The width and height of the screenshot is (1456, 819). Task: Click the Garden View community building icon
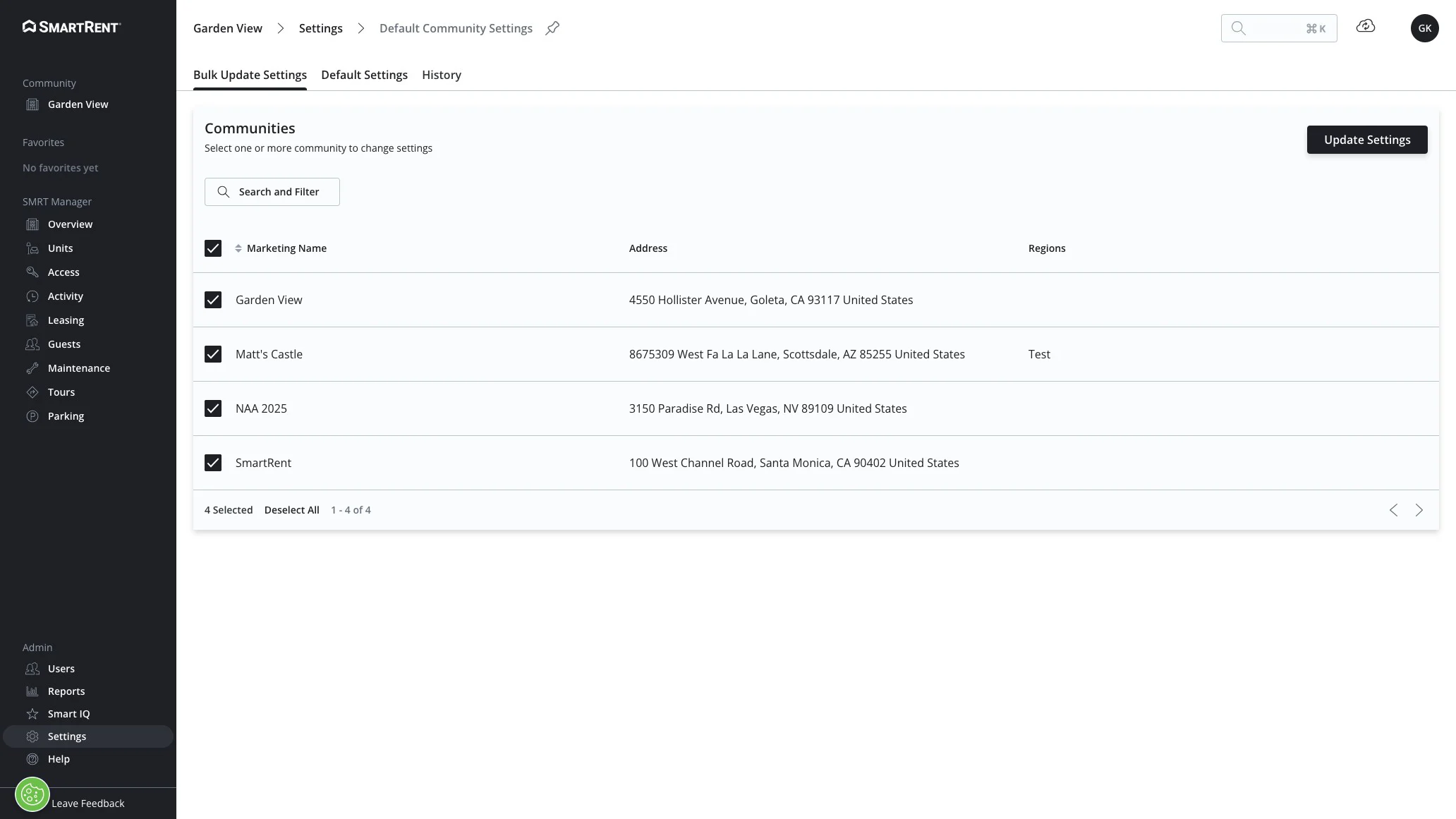(32, 104)
